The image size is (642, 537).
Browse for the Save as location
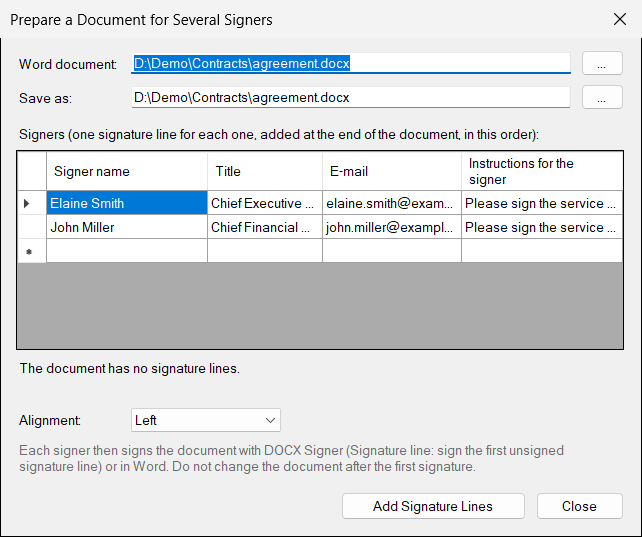point(602,97)
